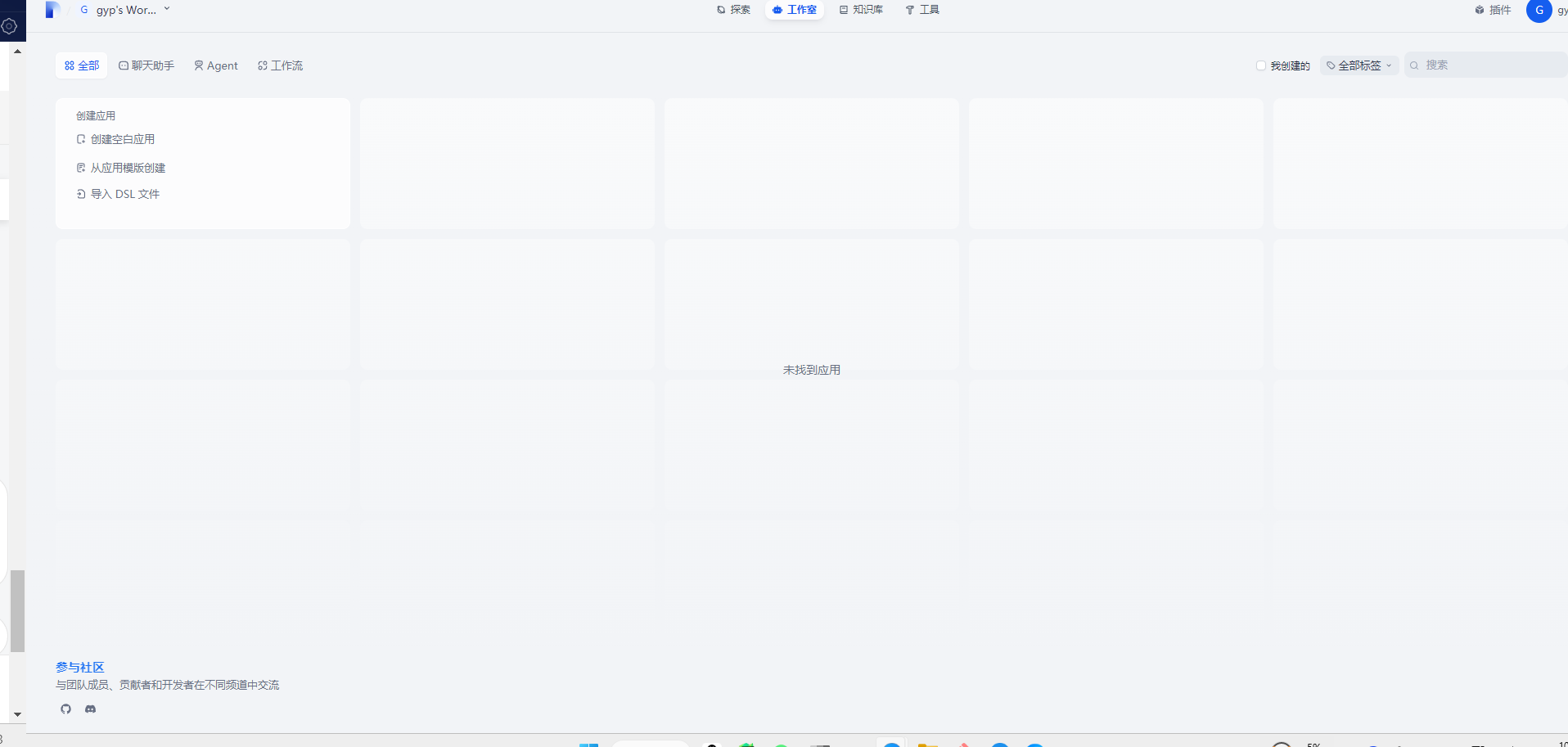The width and height of the screenshot is (1568, 747).
Task: Click the left vertical scrollbar thumb
Action: pos(17,610)
